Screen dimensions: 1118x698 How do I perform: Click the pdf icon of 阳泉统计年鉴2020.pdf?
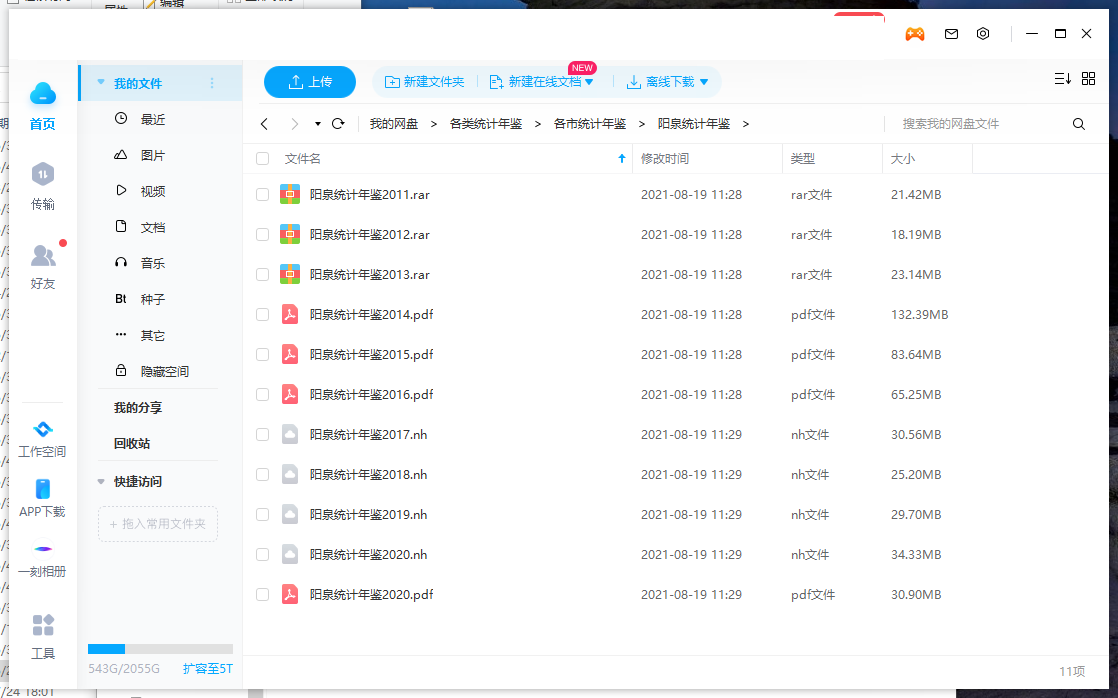(289, 594)
